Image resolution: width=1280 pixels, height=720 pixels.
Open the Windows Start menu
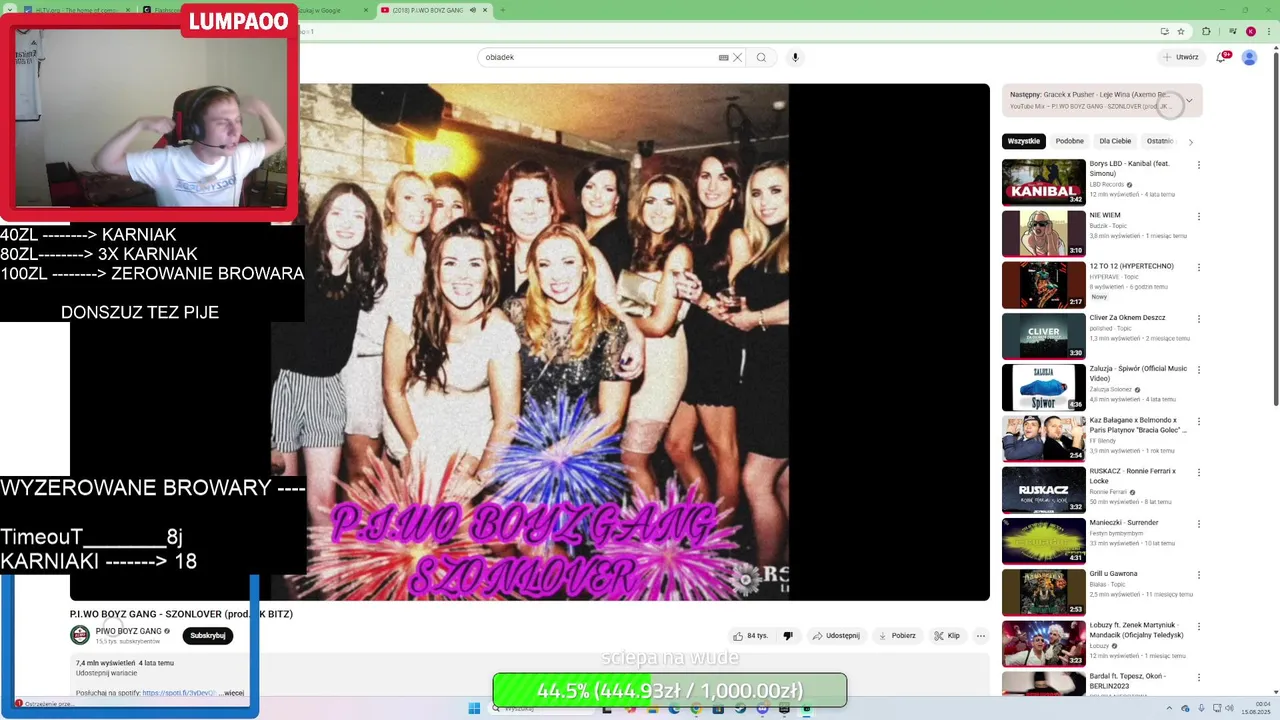click(474, 709)
